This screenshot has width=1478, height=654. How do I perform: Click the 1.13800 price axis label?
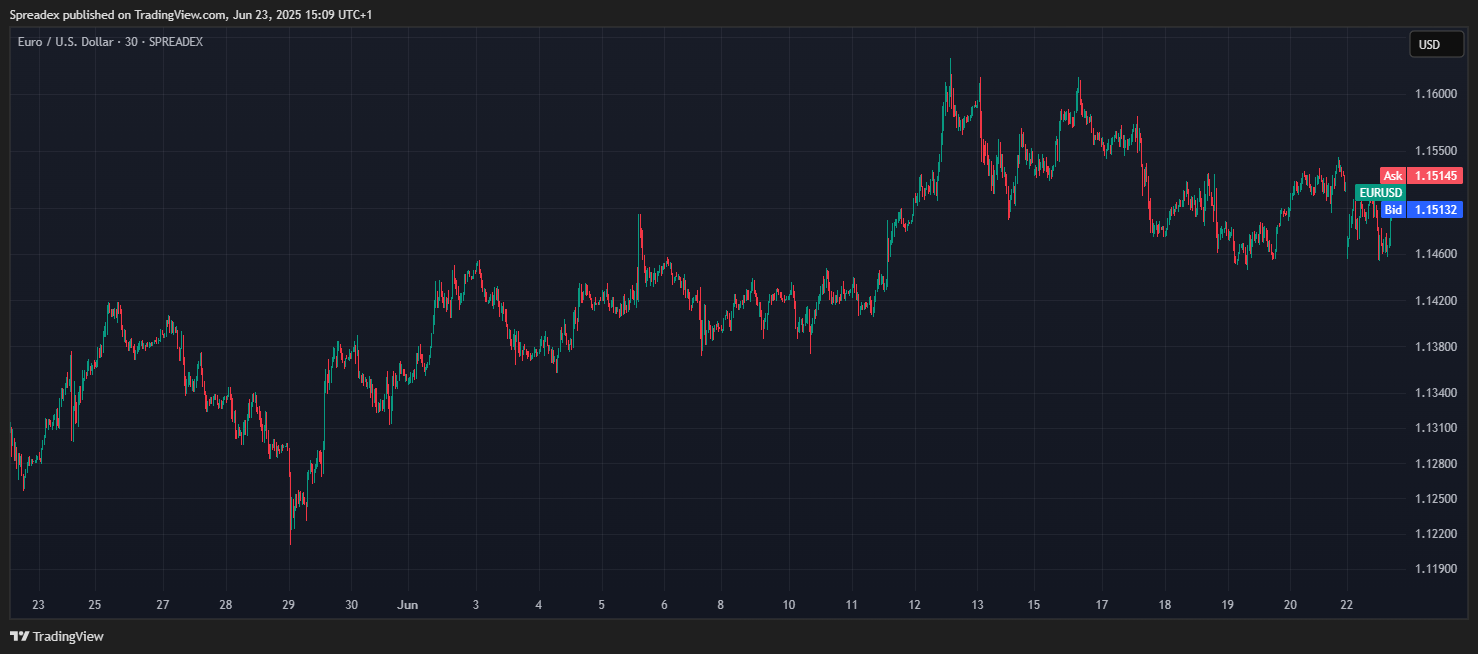(x=1436, y=347)
